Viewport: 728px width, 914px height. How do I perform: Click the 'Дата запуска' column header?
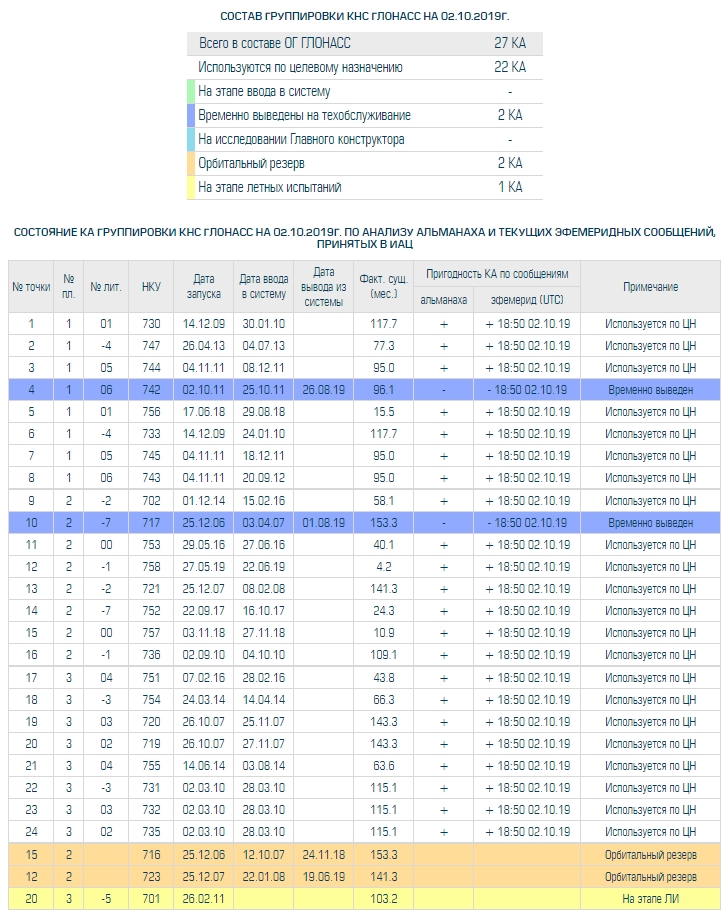[203, 287]
